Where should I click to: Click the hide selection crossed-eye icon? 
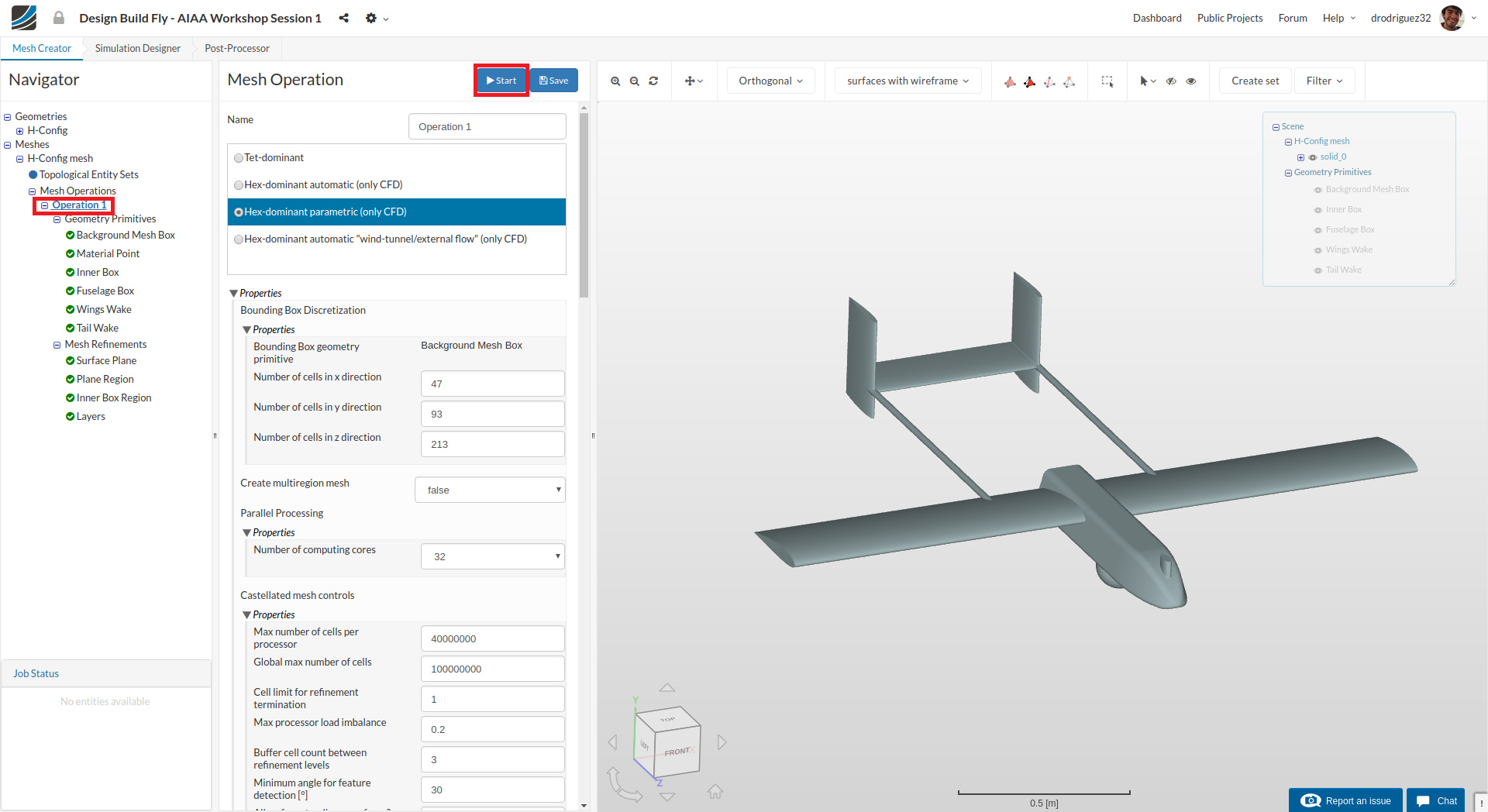(1171, 81)
